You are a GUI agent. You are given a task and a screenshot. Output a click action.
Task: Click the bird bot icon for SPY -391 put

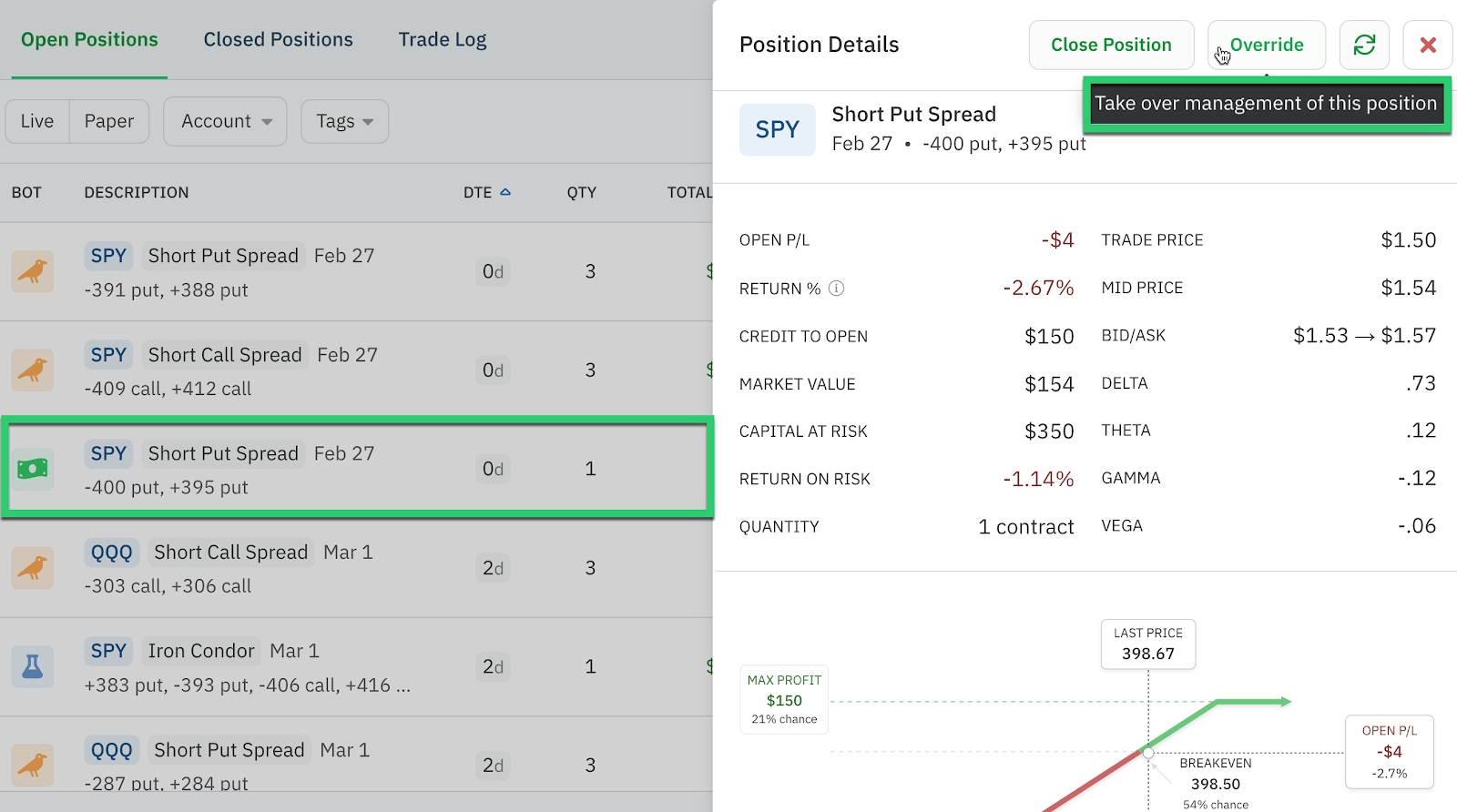coord(33,271)
